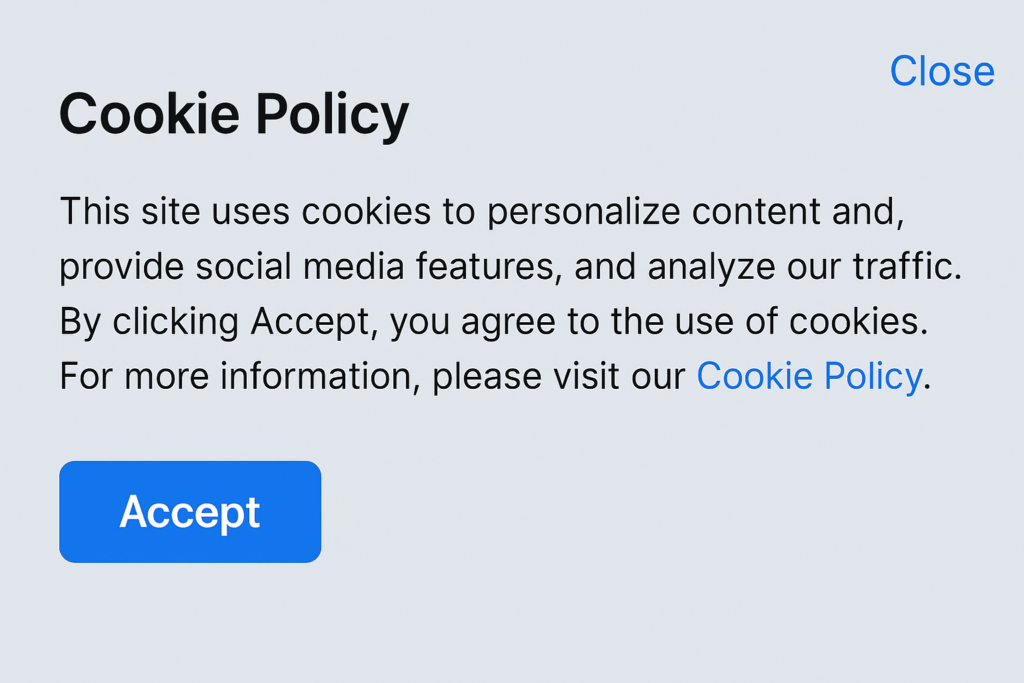Open the Cookie Policy hyperlink in the paragraph
This screenshot has height=683, width=1024.
pyautogui.click(x=808, y=377)
